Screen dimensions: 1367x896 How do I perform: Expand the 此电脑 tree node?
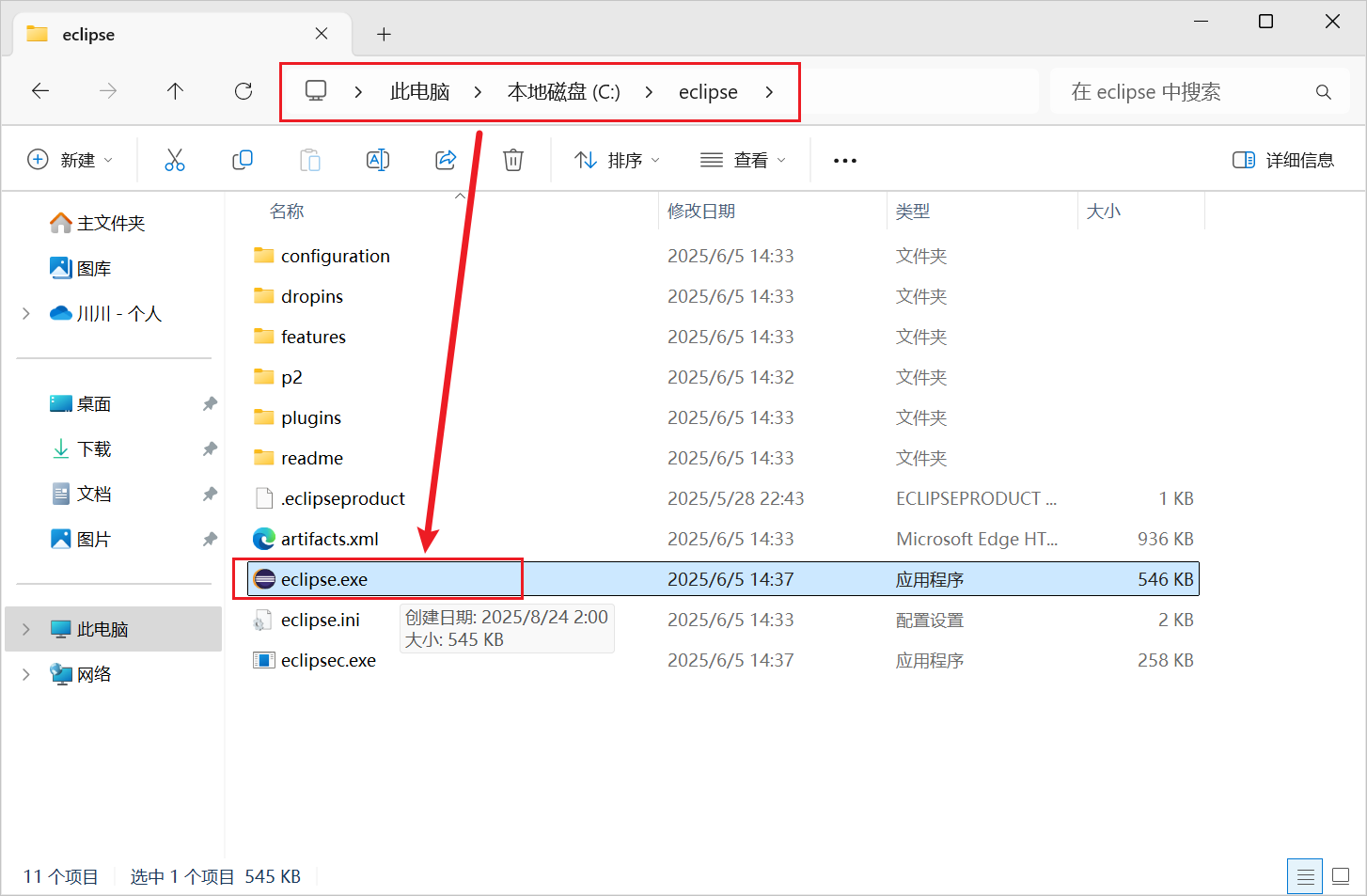26,629
